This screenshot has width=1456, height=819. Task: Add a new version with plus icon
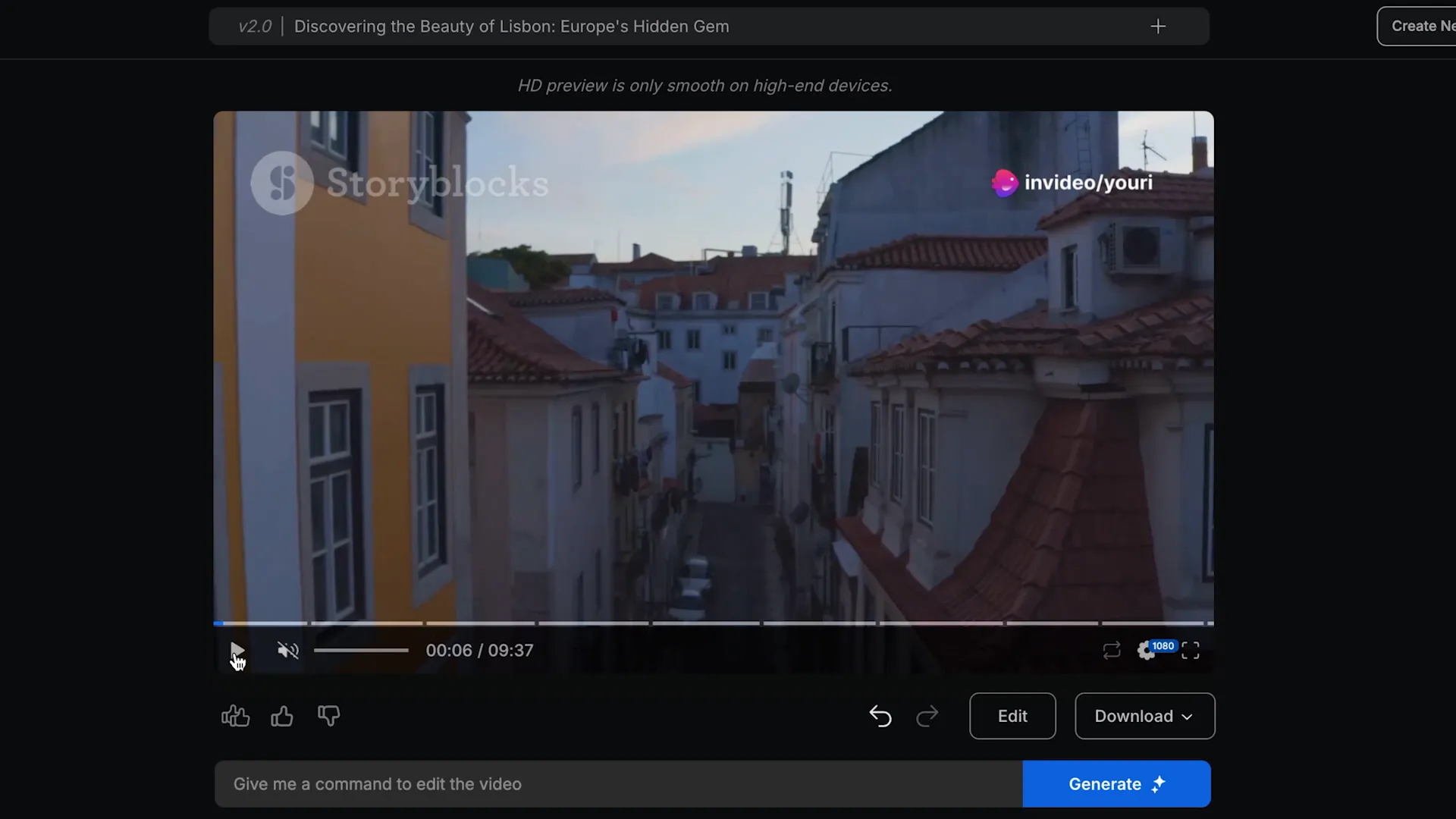1158,27
